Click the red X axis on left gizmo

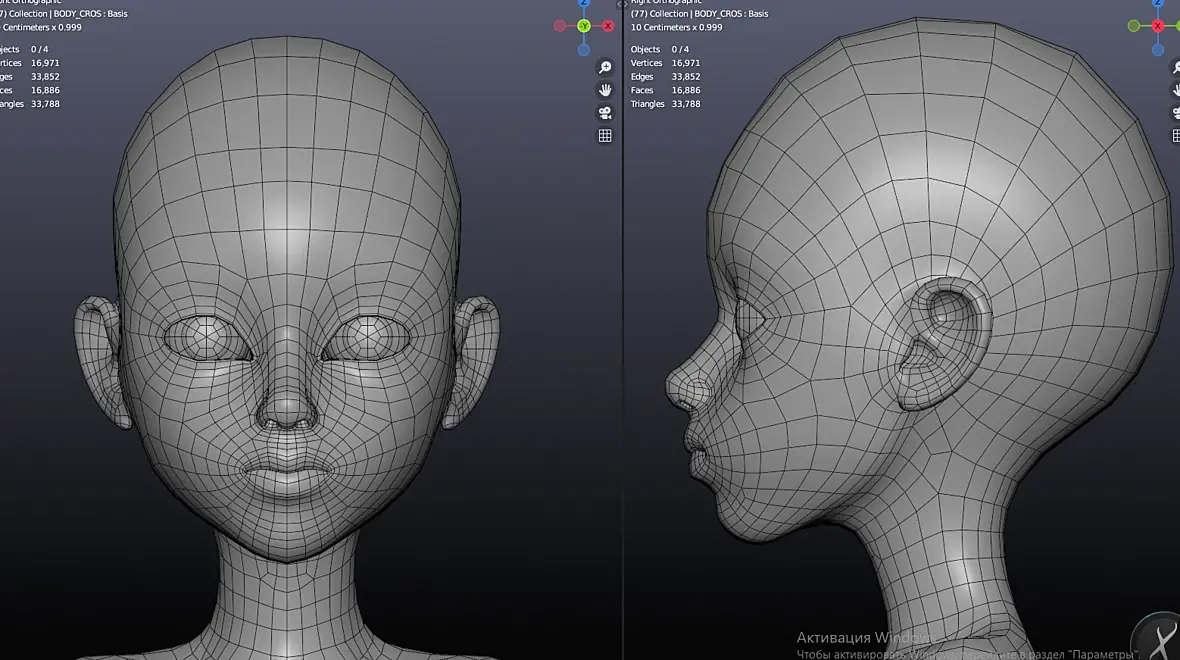coord(609,26)
